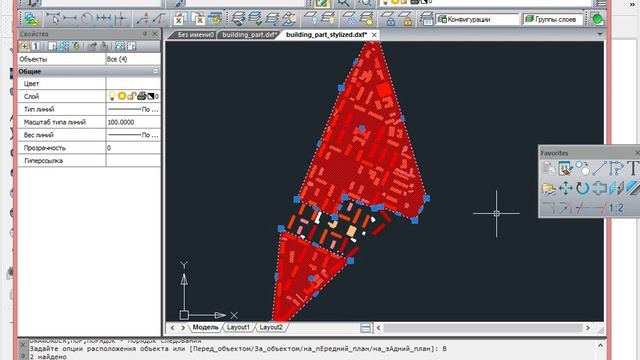Switch to the Layout1 tab
Viewport: 640px width, 360px height.
pos(238,327)
